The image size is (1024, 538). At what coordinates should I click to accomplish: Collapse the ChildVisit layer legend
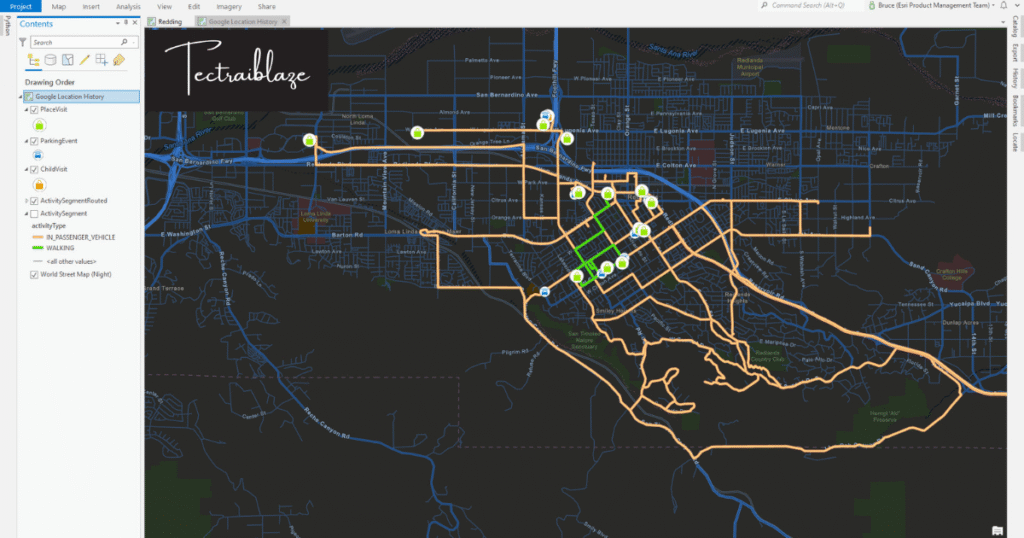click(x=27, y=169)
